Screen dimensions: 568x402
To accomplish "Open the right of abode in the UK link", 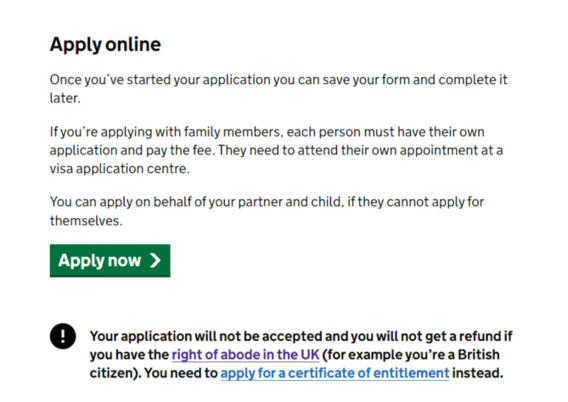I will tap(245, 355).
